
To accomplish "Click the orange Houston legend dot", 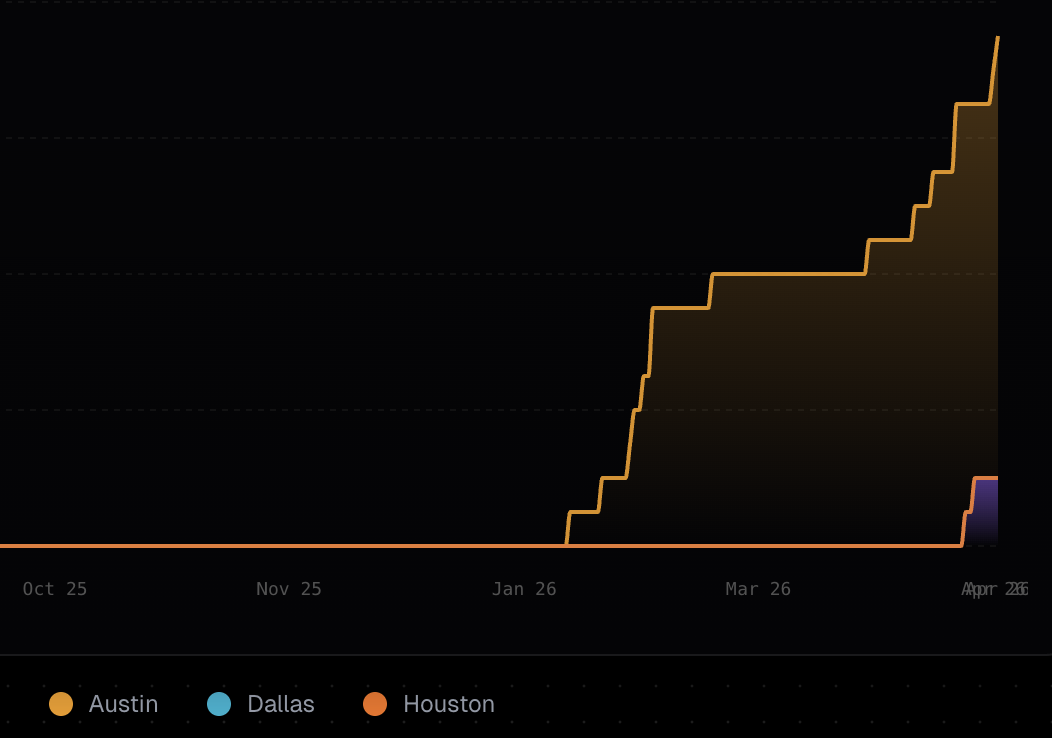I will point(375,704).
